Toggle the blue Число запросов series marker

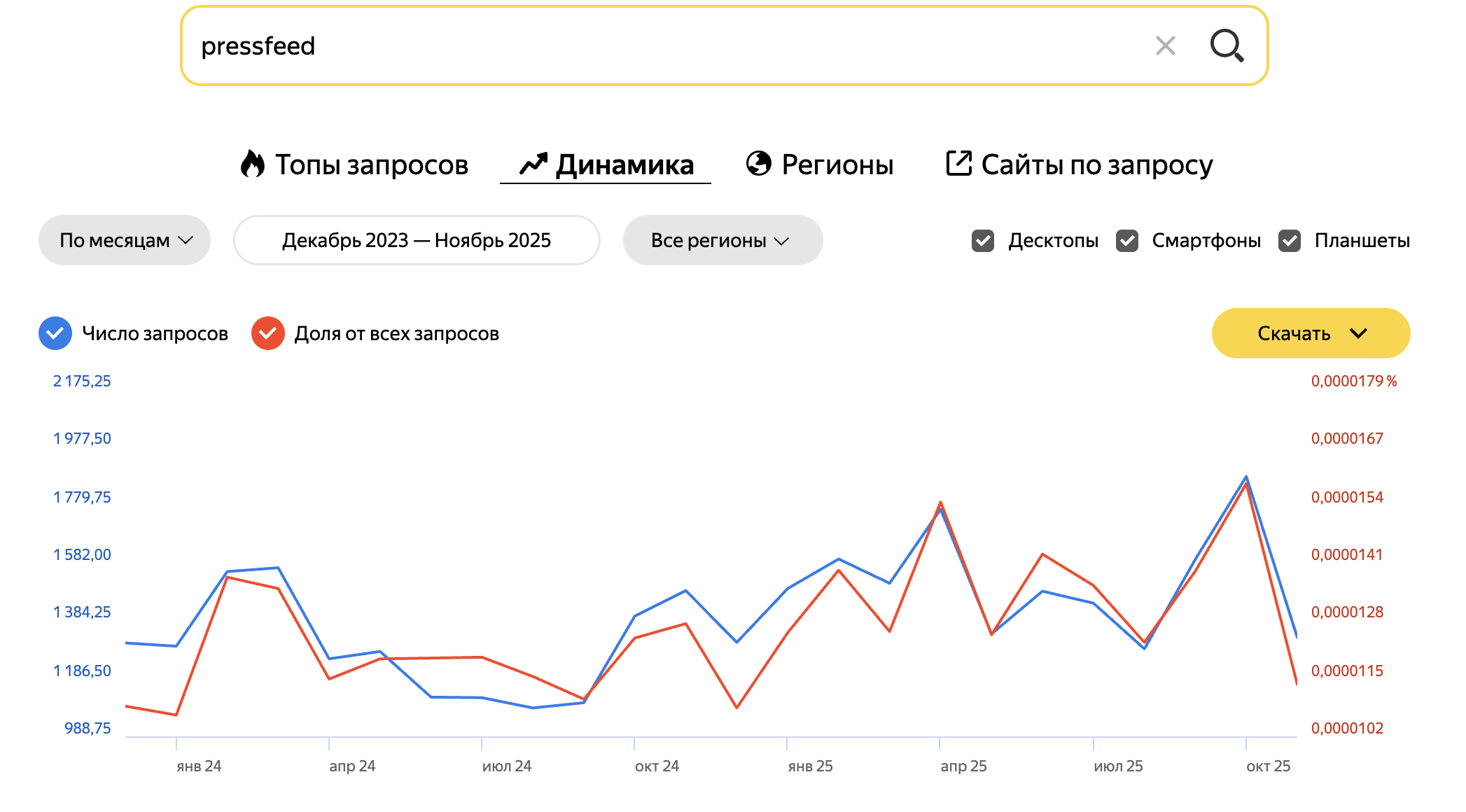coord(55,333)
